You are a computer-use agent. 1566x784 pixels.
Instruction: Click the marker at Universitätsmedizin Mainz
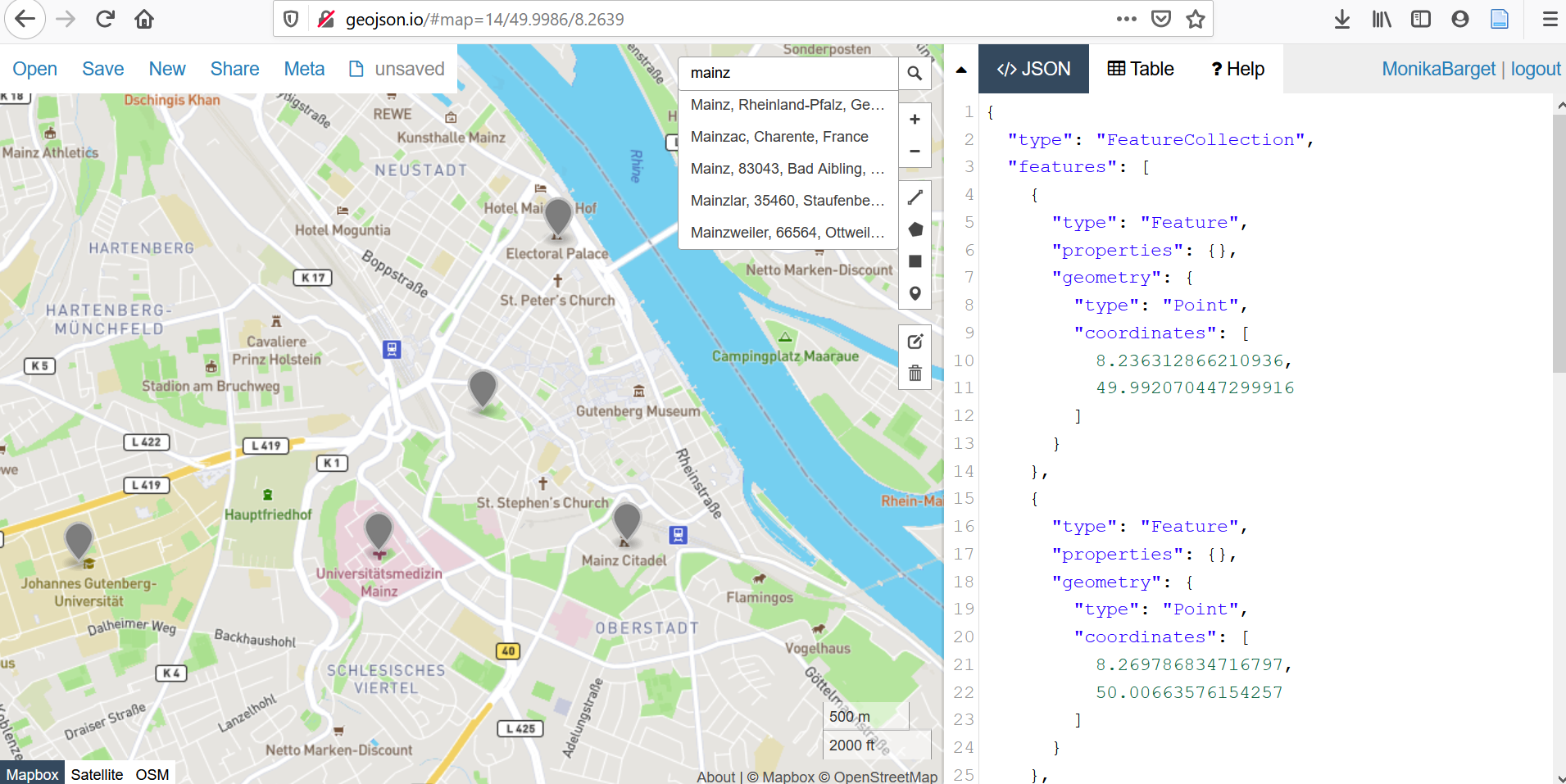[x=379, y=533]
